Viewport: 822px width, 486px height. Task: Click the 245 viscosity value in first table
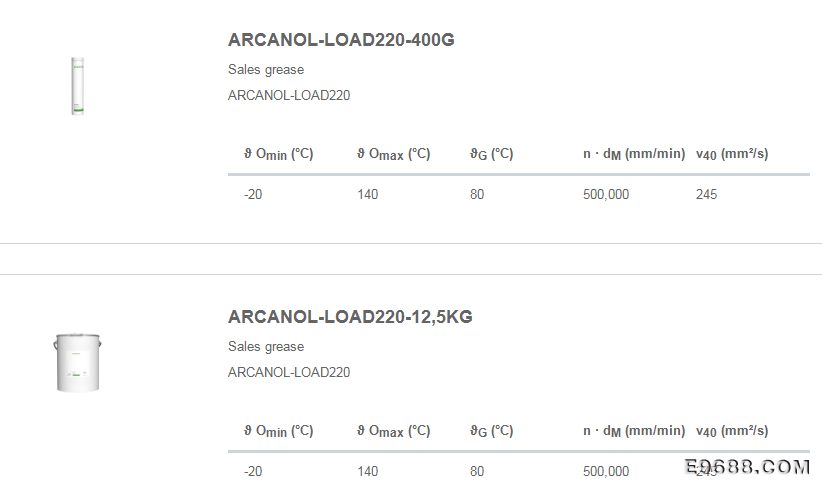click(706, 195)
